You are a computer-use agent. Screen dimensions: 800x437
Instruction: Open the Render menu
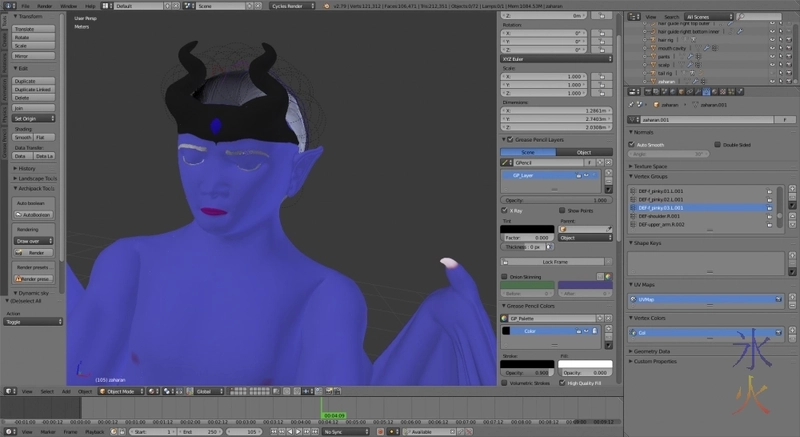coord(45,6)
